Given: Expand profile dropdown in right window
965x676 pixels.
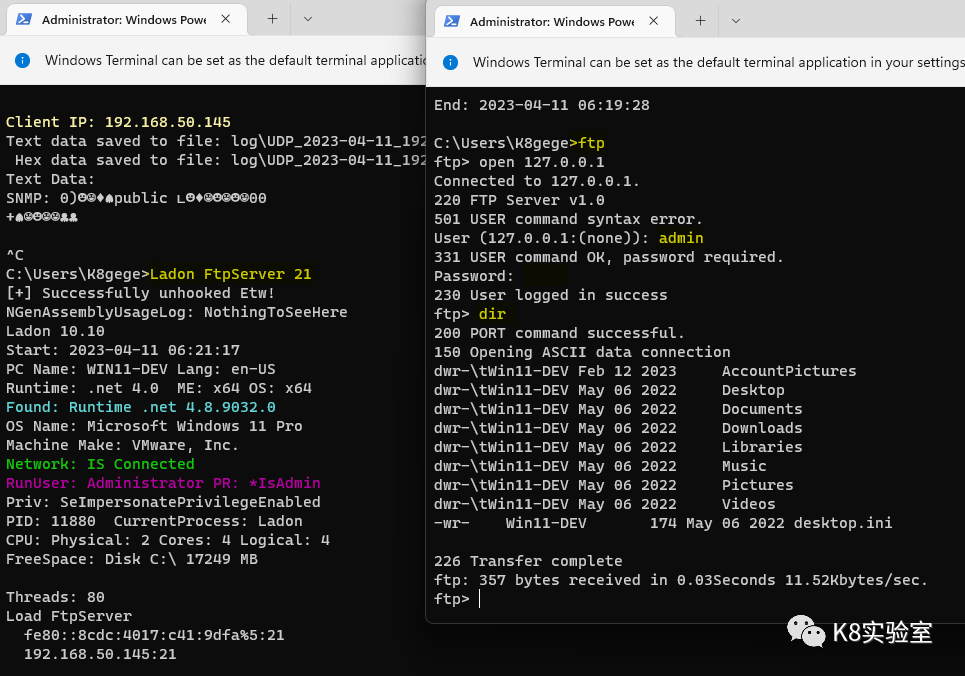Looking at the screenshot, I should coord(735,21).
